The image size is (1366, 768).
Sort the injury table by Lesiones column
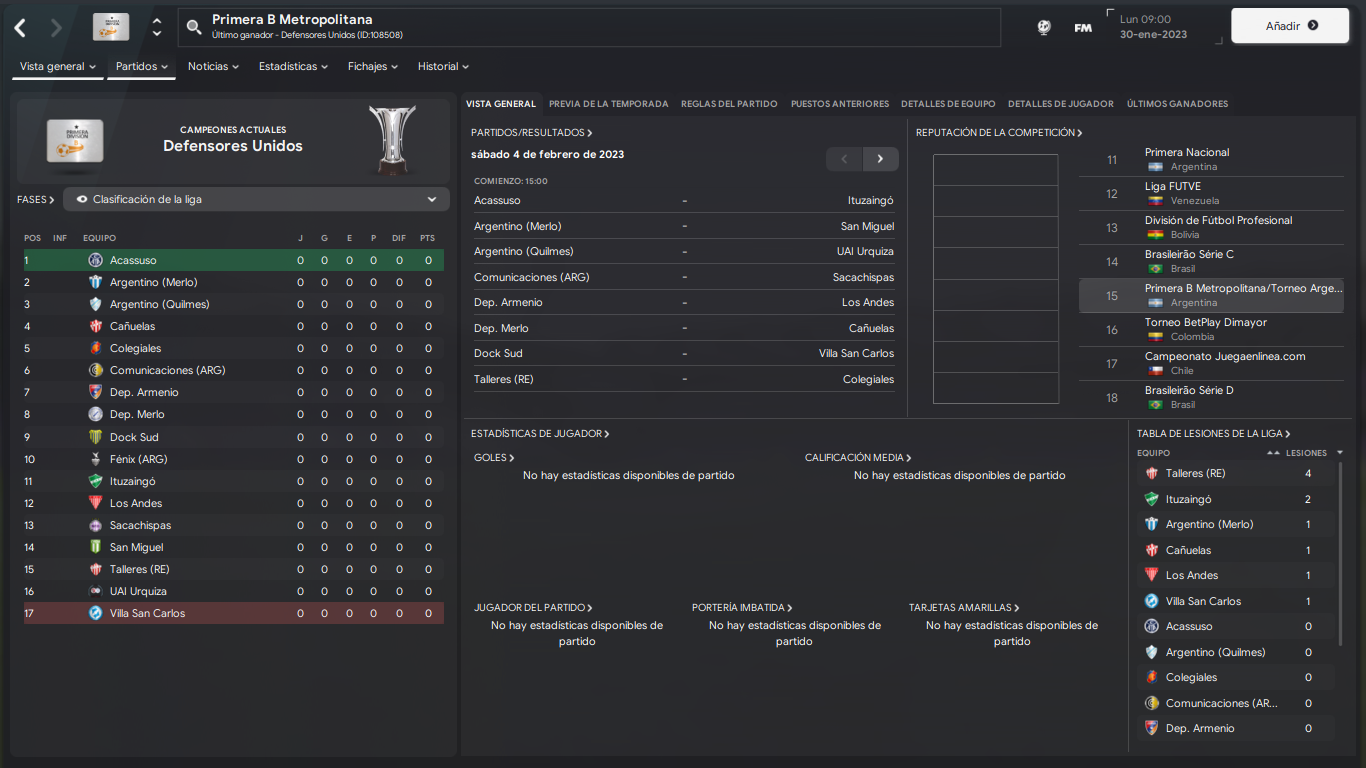tap(1305, 453)
